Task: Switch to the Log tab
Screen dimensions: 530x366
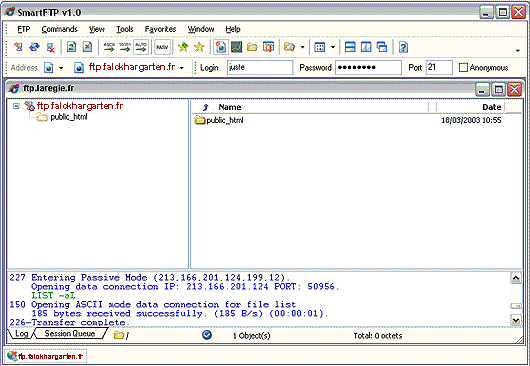Action: click(x=21, y=334)
